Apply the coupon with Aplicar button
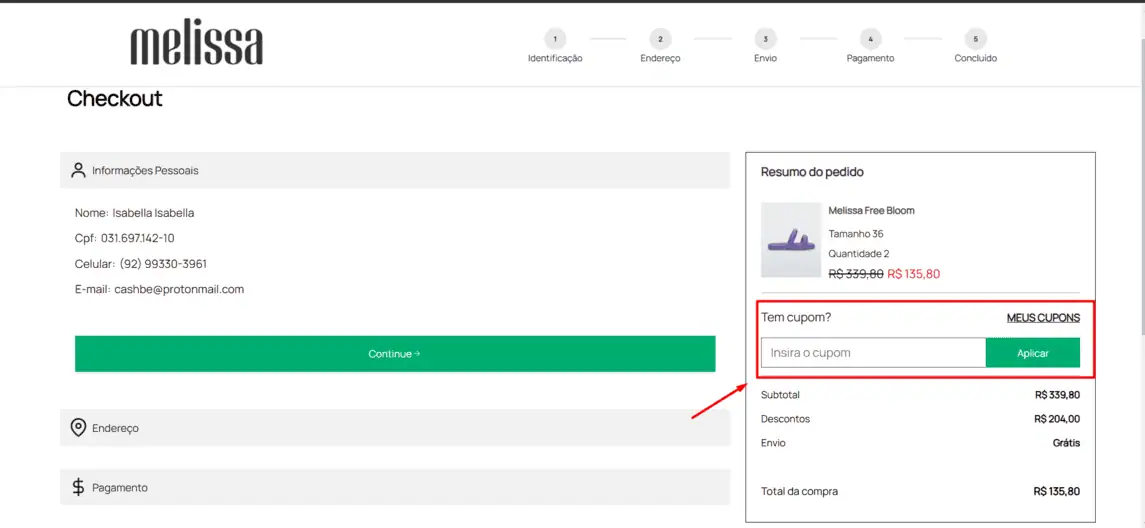This screenshot has height=528, width=1145. [1033, 353]
